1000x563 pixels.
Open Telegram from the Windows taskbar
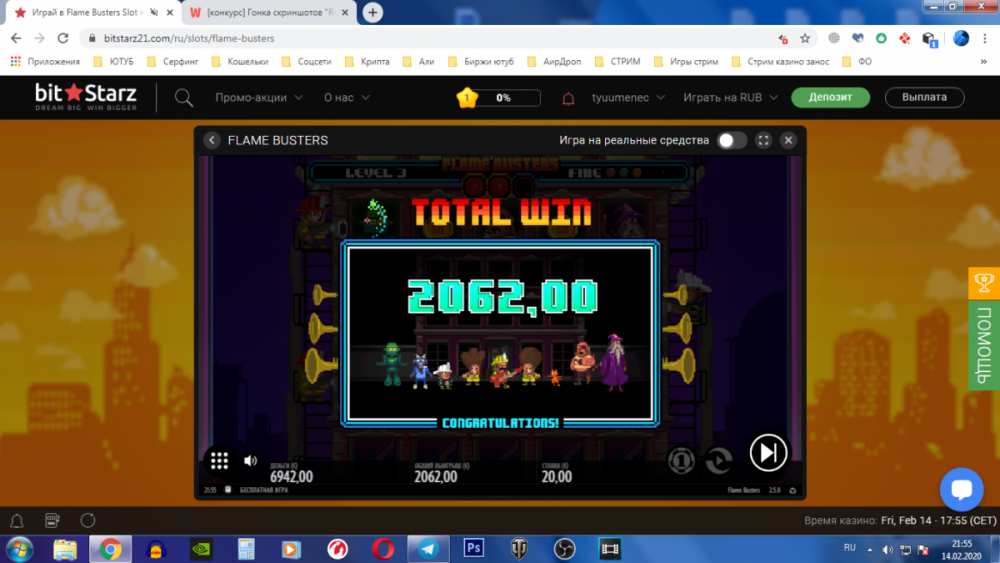click(x=428, y=548)
